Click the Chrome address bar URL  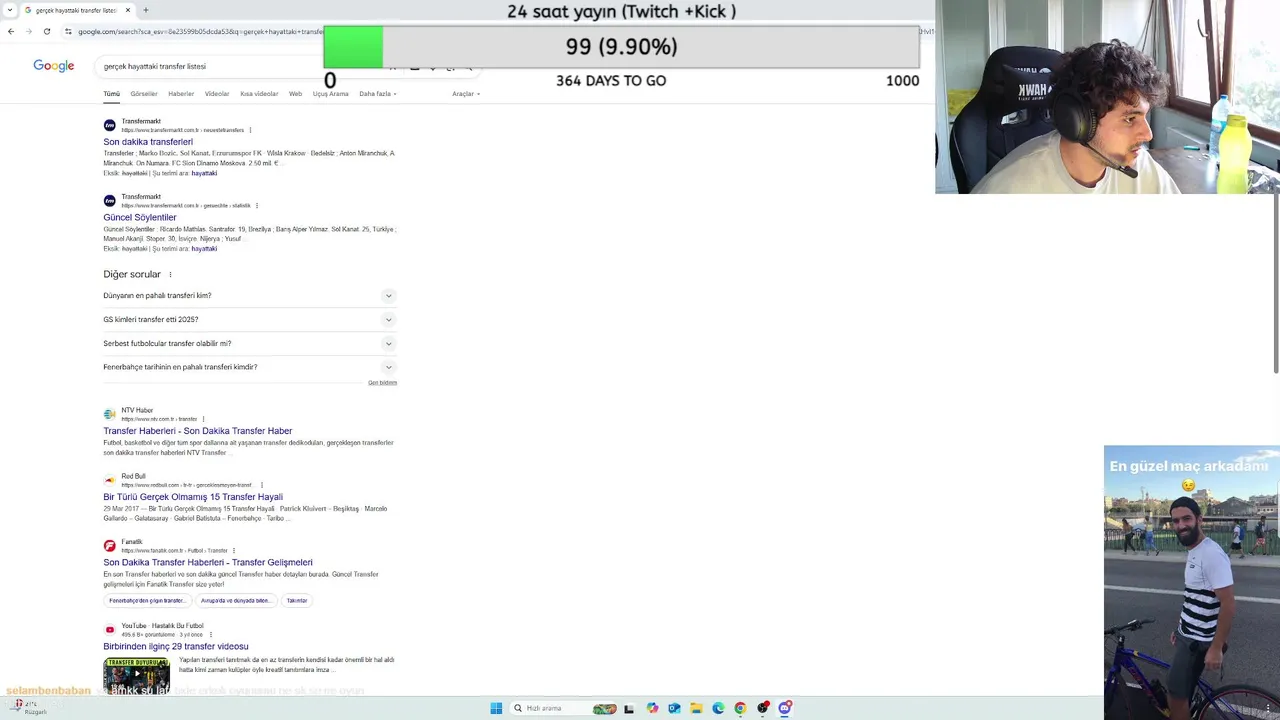200,31
